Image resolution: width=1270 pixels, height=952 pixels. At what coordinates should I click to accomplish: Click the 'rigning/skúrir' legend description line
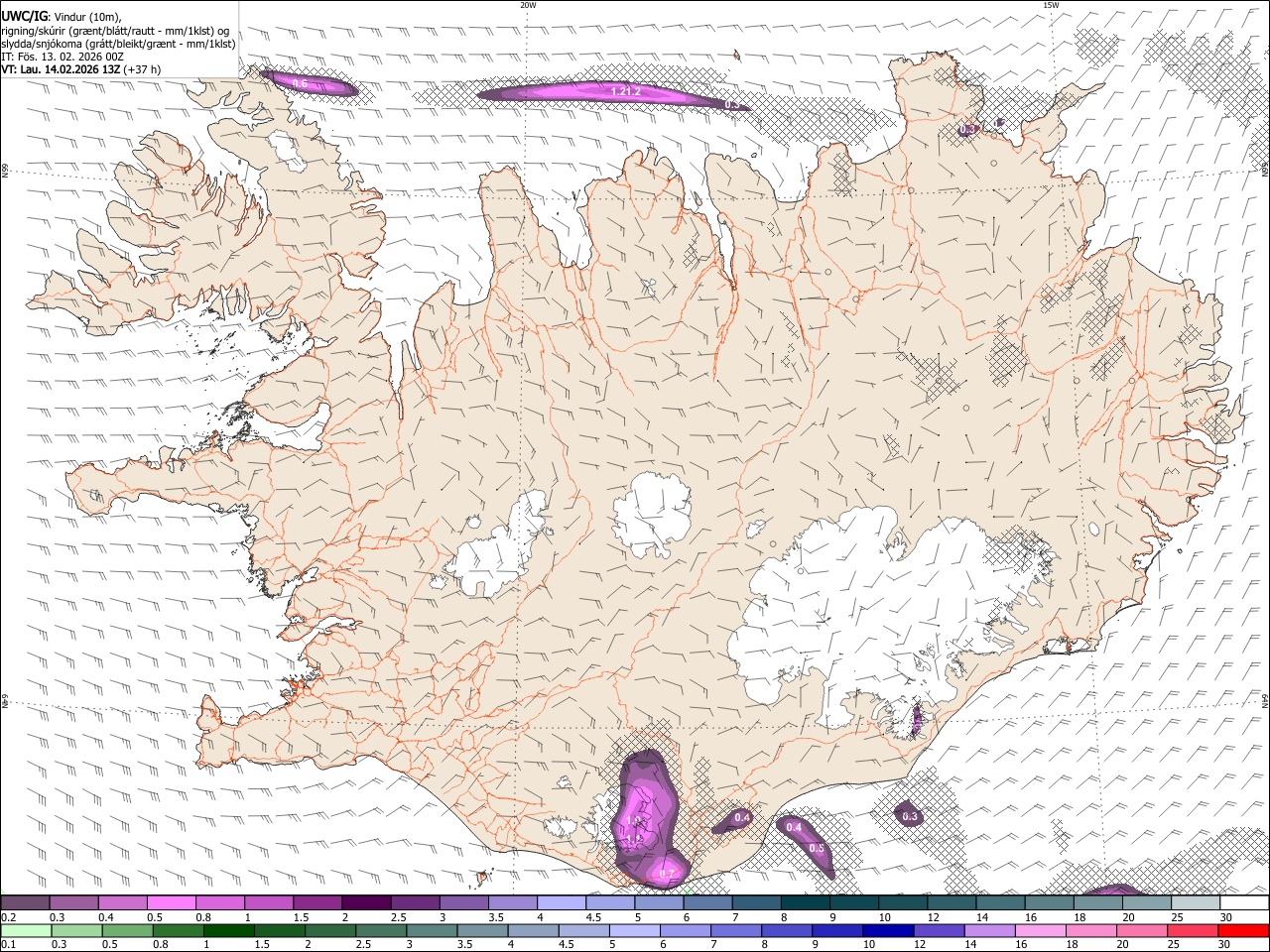pos(116,30)
